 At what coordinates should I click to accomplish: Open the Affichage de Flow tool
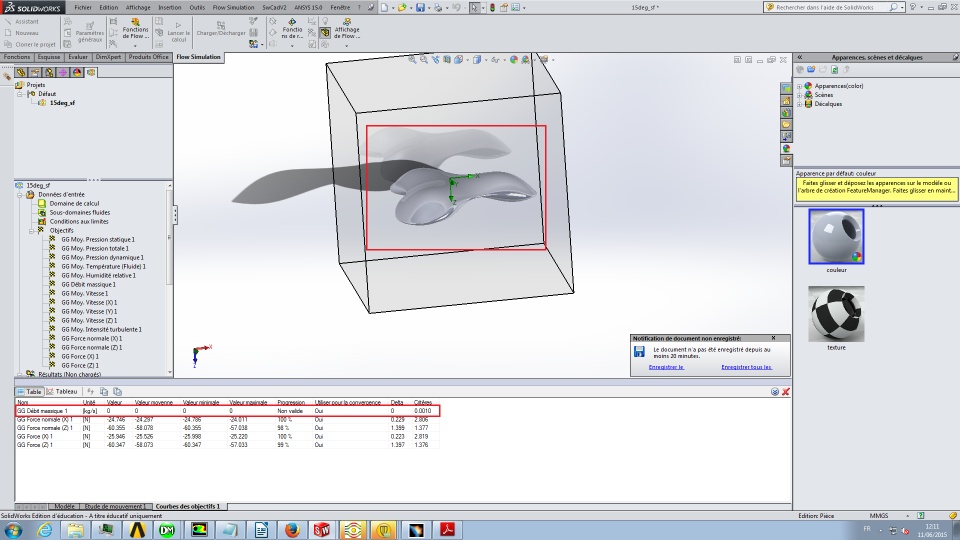(347, 29)
